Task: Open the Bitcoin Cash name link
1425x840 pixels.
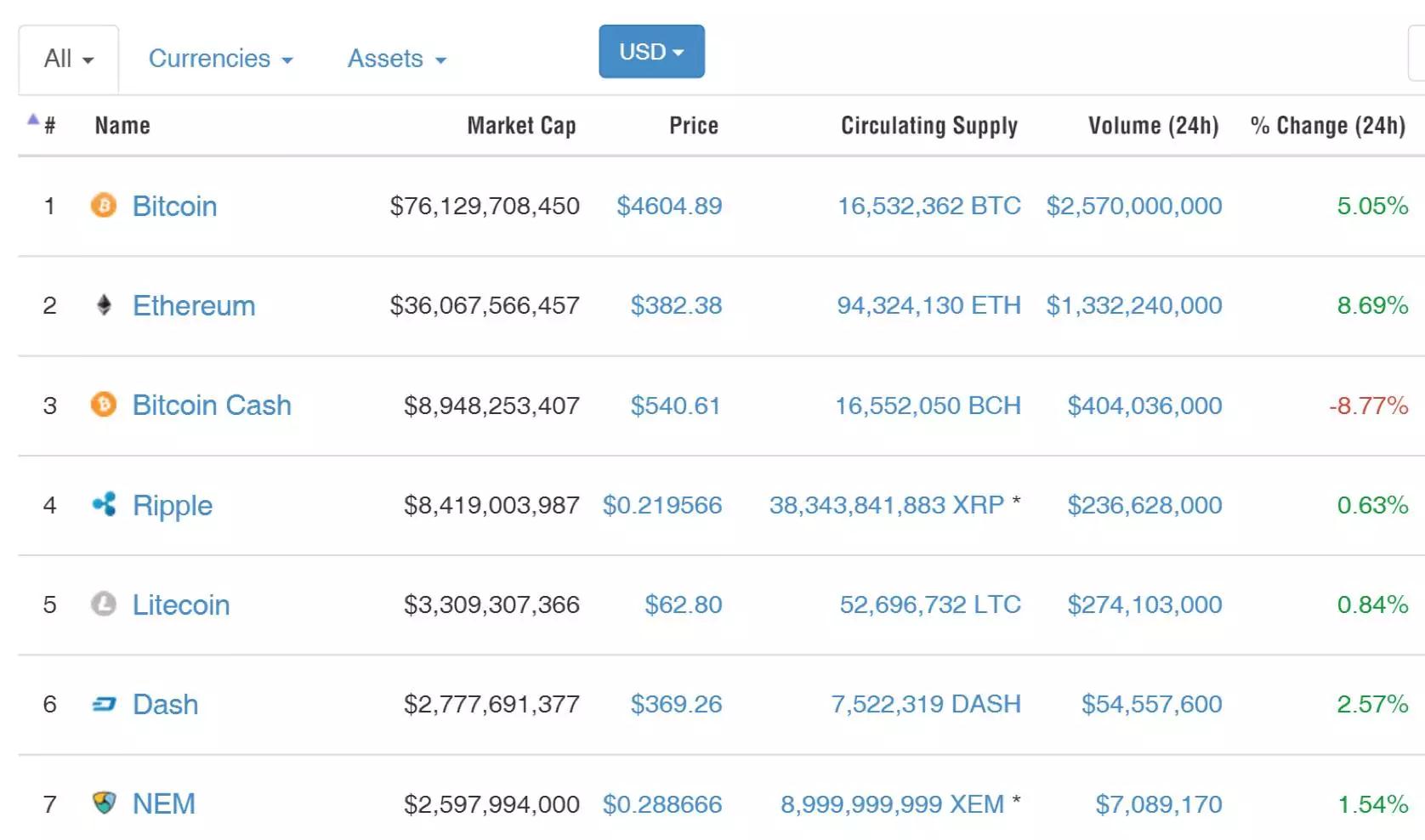Action: (x=212, y=405)
